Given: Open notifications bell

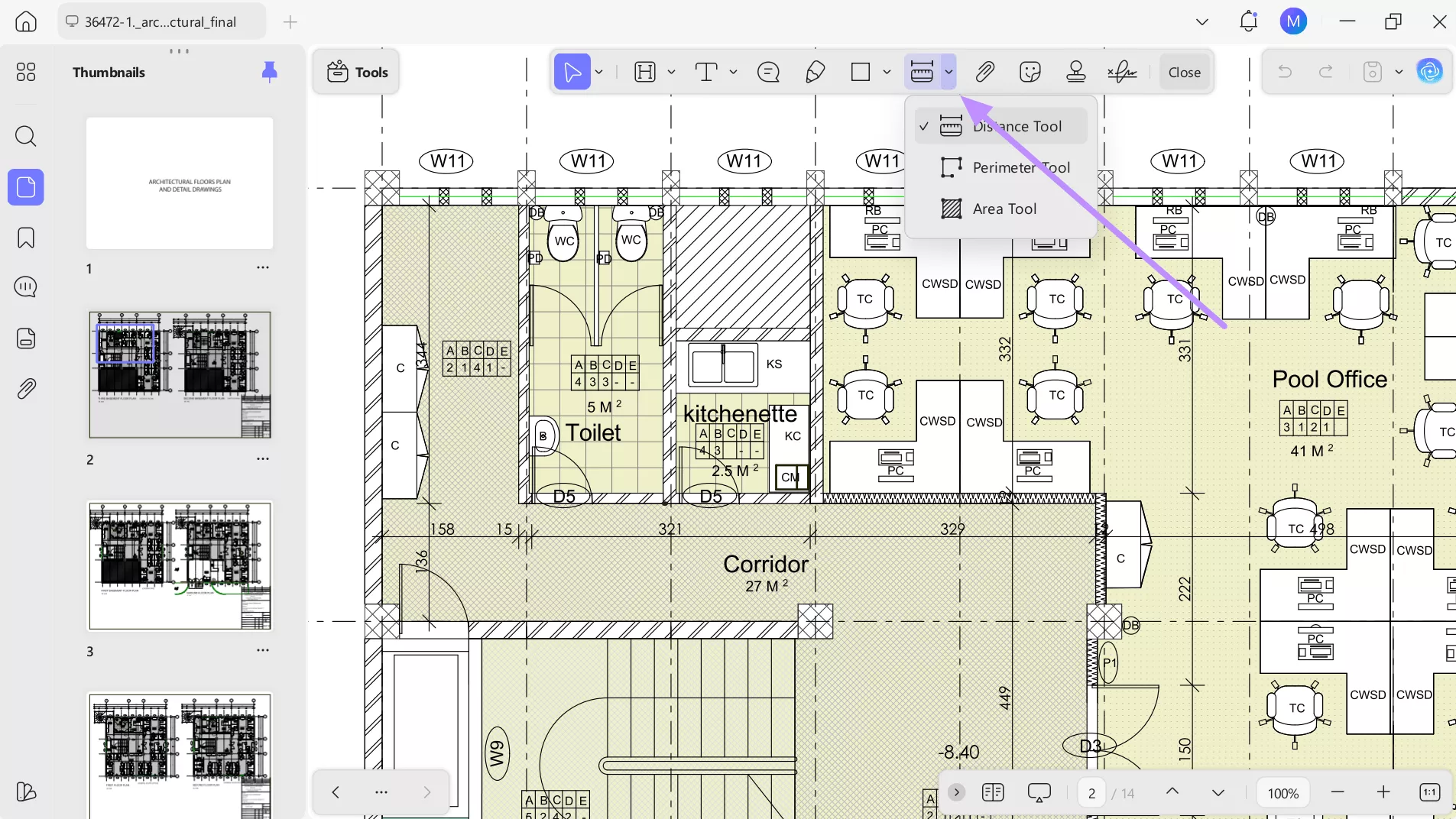Looking at the screenshot, I should tap(1249, 21).
